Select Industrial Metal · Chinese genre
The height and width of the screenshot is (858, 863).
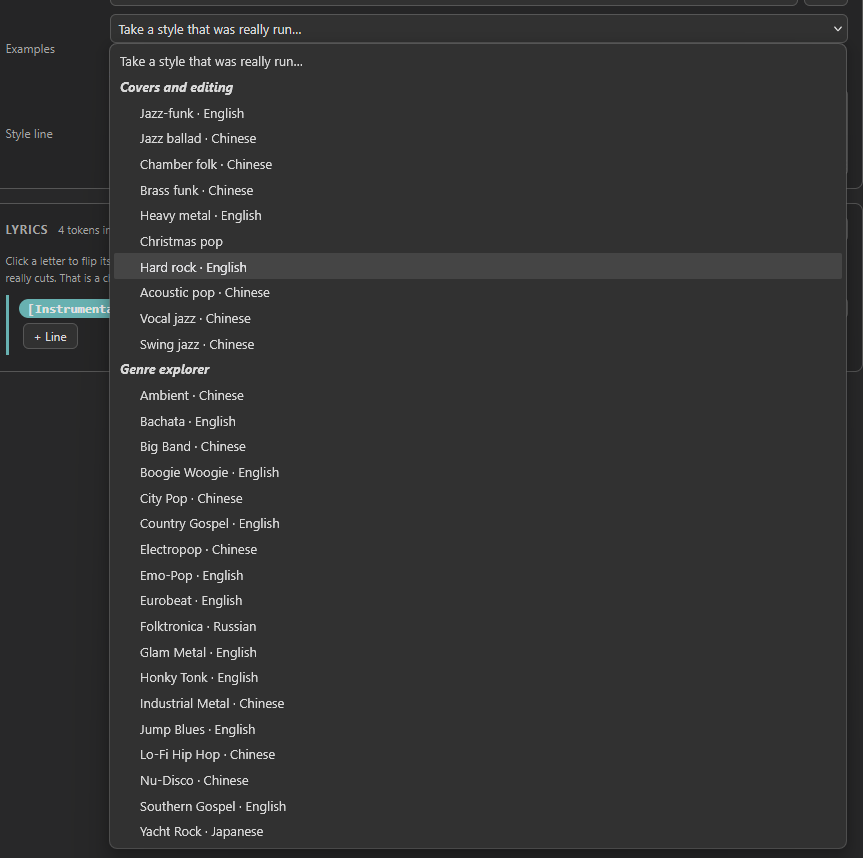tap(478, 704)
